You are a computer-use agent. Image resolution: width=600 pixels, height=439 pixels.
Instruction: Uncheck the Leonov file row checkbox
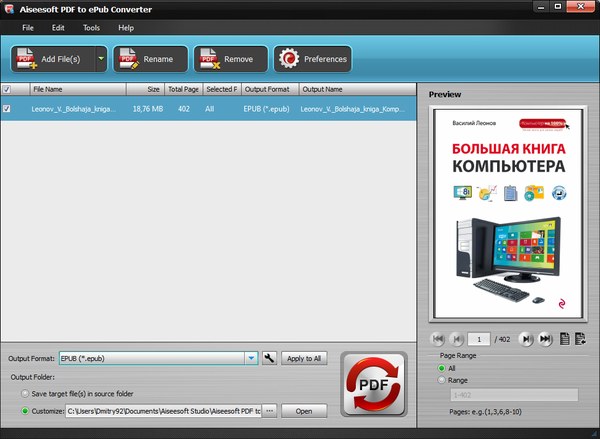click(8, 108)
